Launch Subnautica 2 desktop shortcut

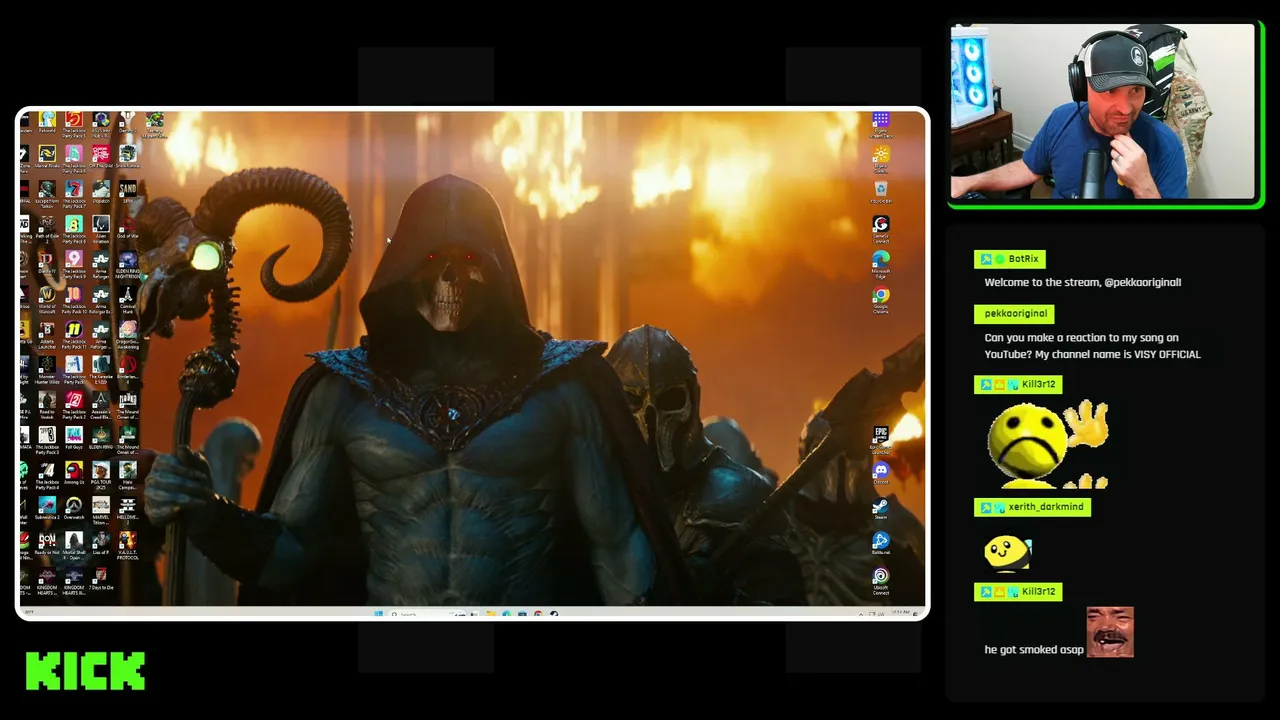[x=47, y=507]
